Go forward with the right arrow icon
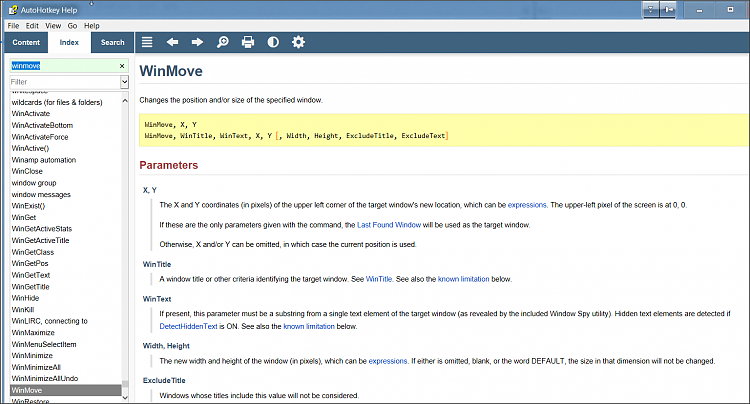The height and width of the screenshot is (404, 750). (x=198, y=43)
